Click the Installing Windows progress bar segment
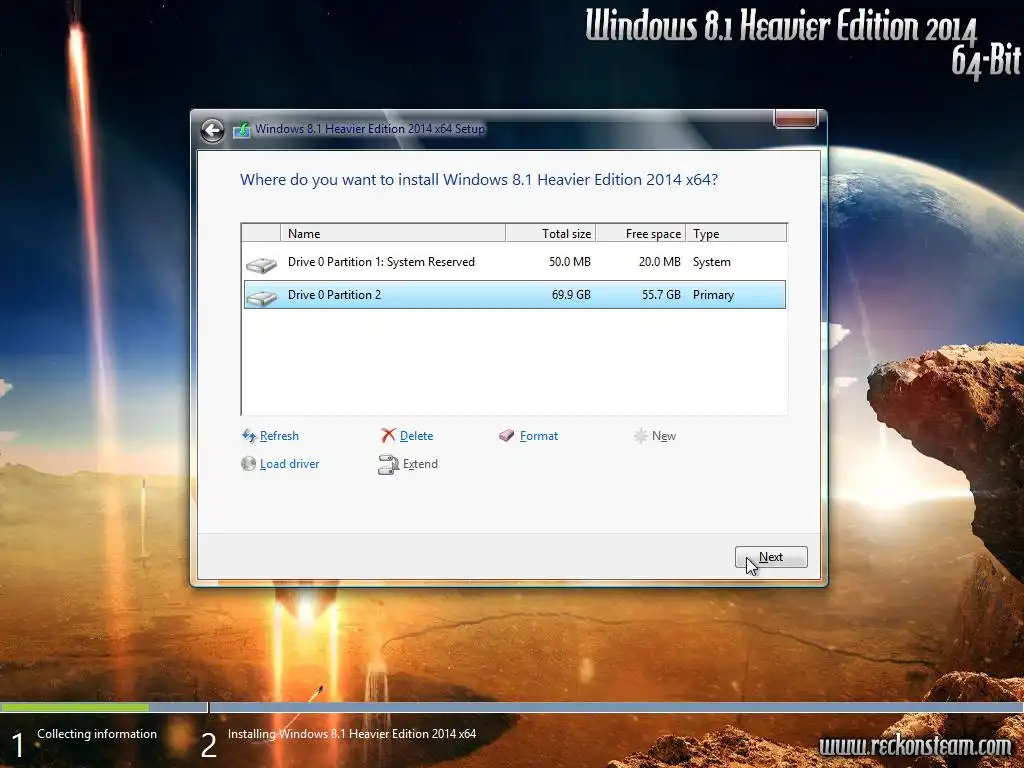This screenshot has width=1024, height=768. coord(616,707)
